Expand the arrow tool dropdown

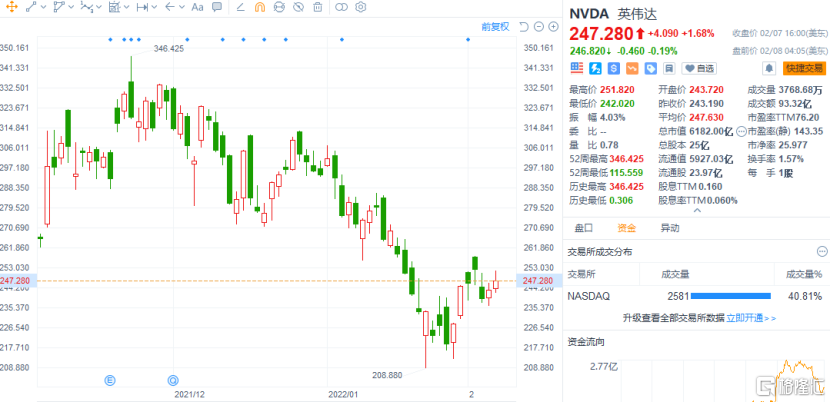[x=182, y=7]
